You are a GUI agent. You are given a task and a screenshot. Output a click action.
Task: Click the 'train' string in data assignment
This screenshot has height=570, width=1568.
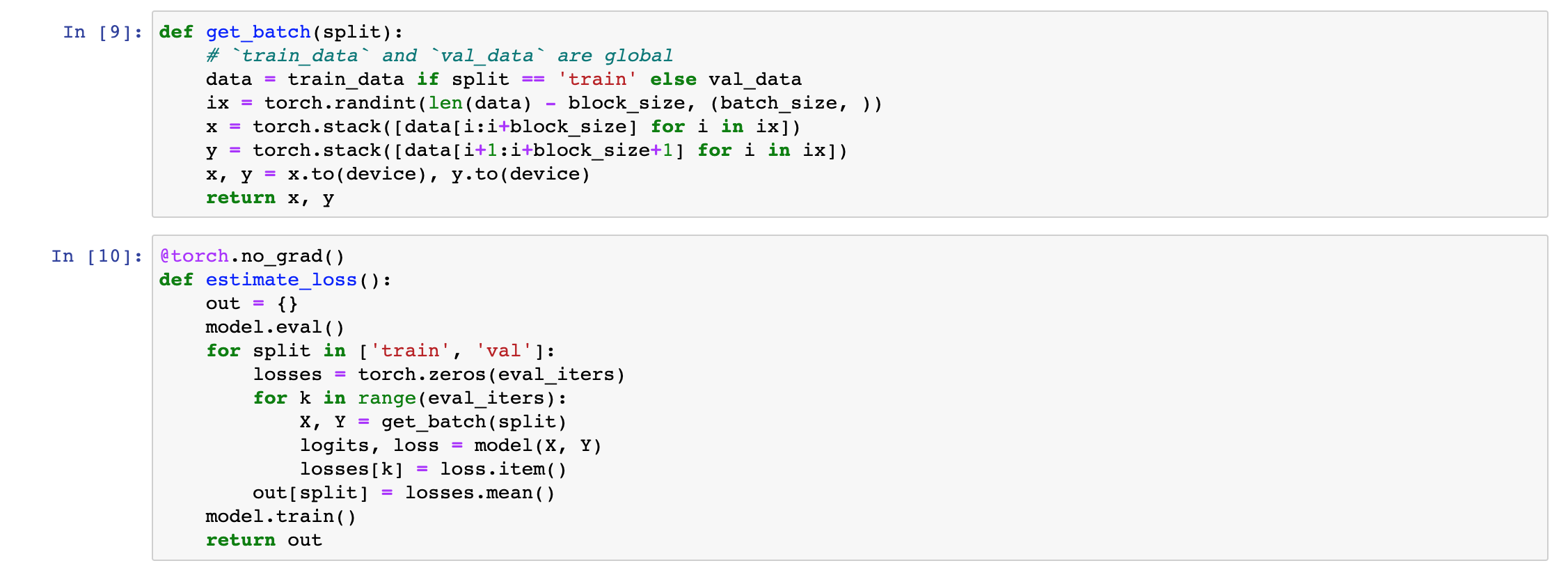pos(597,79)
